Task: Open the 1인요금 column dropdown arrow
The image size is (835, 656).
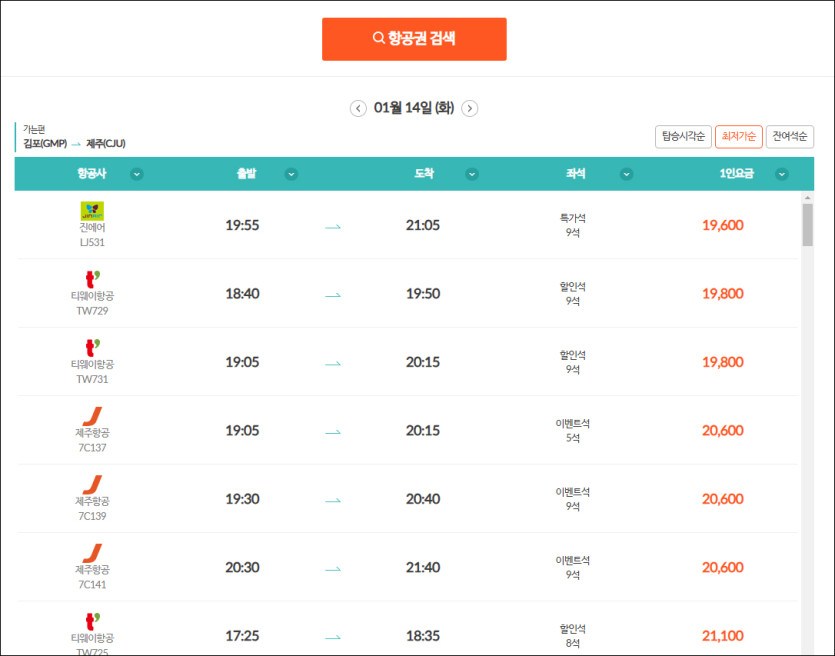Action: (x=782, y=174)
